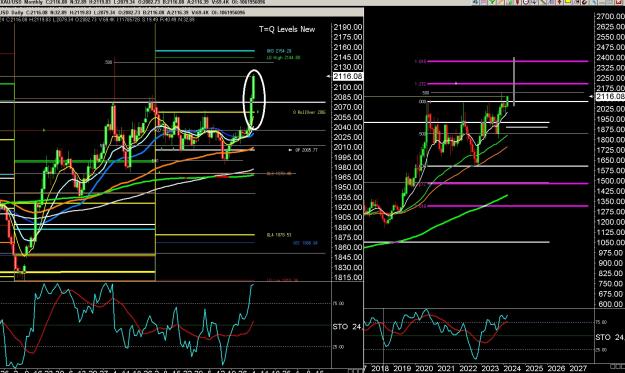
Task: Click 1890.00 on the daily price axis
Action: click(348, 228)
